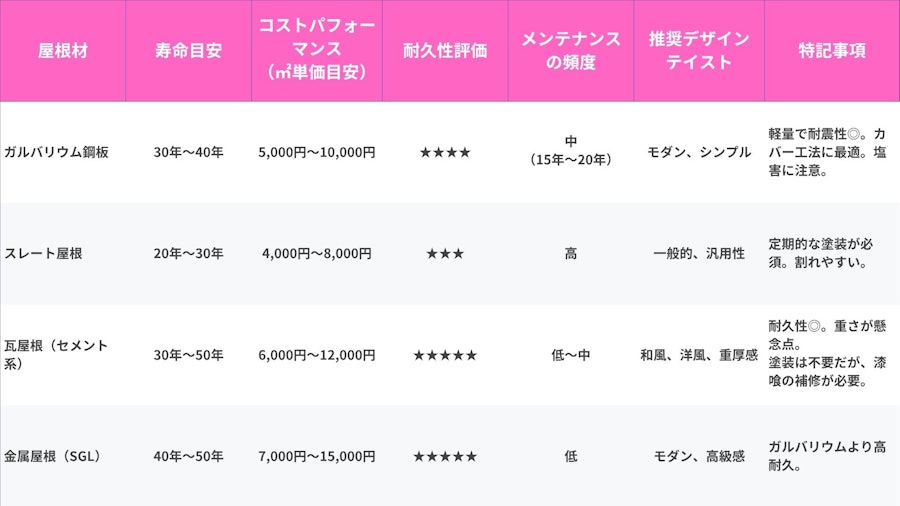This screenshot has width=900, height=506.
Task: Select the 推奨デザインテイスト header cell
Action: pyautogui.click(x=699, y=50)
